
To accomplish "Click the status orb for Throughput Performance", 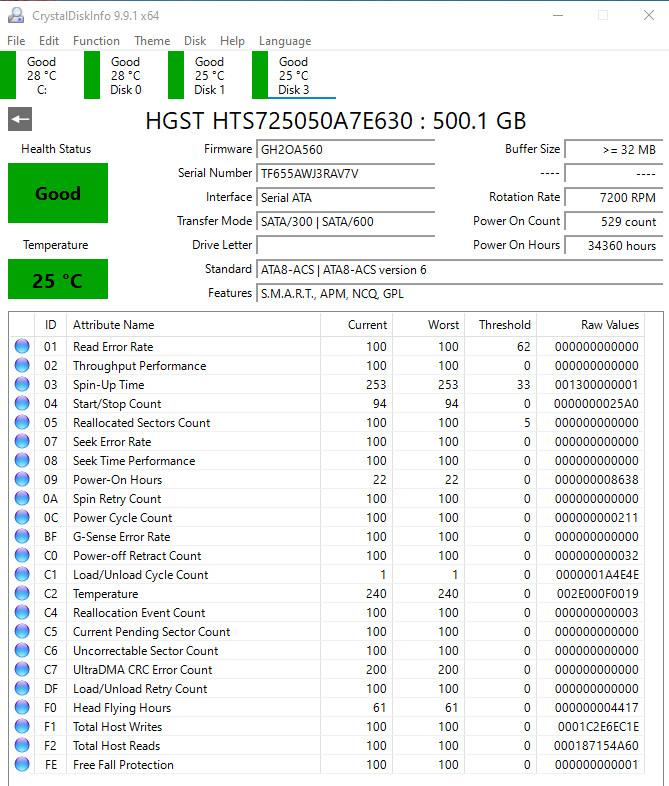I will click(x=22, y=365).
